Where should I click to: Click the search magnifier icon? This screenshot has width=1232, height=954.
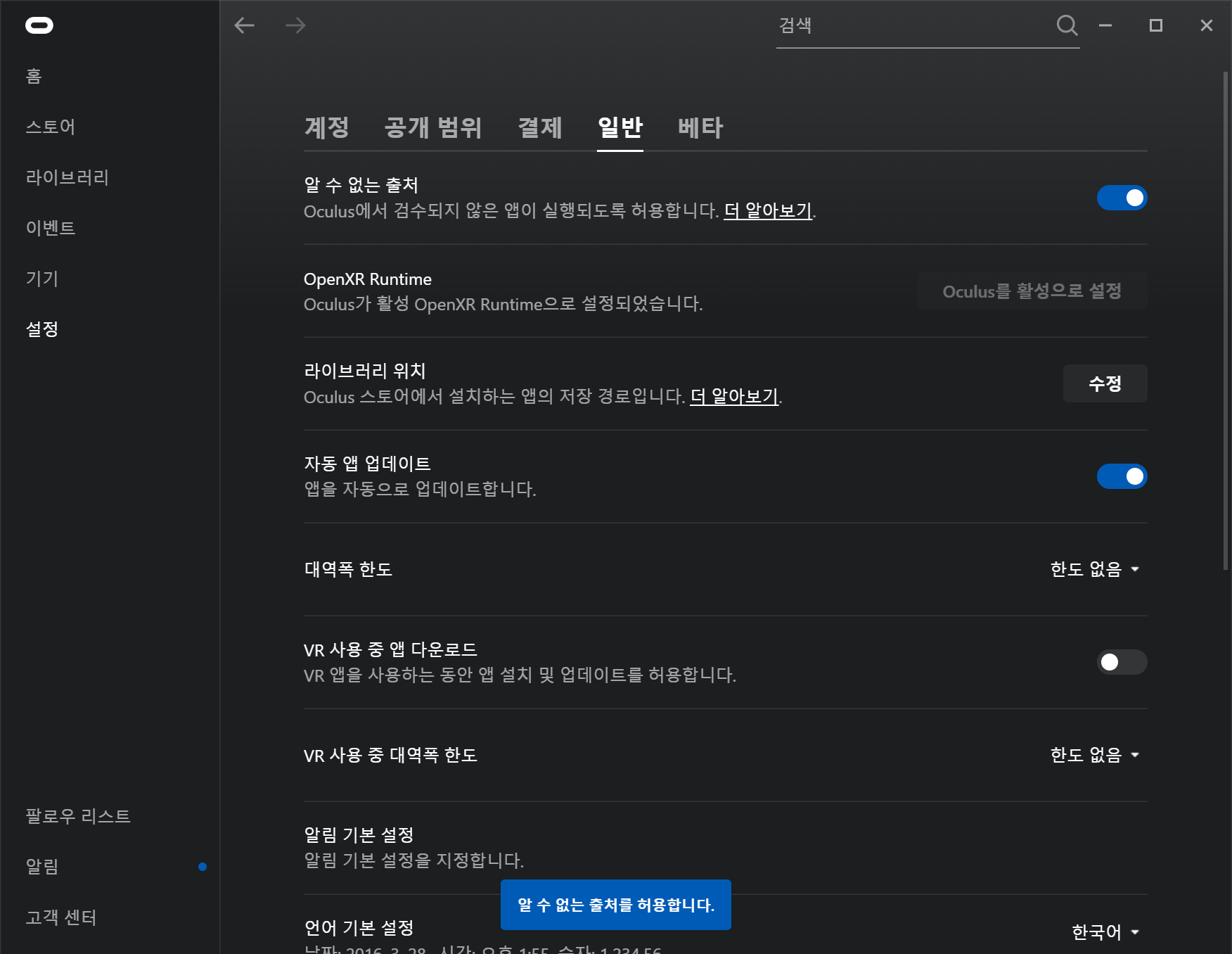pyautogui.click(x=1067, y=25)
